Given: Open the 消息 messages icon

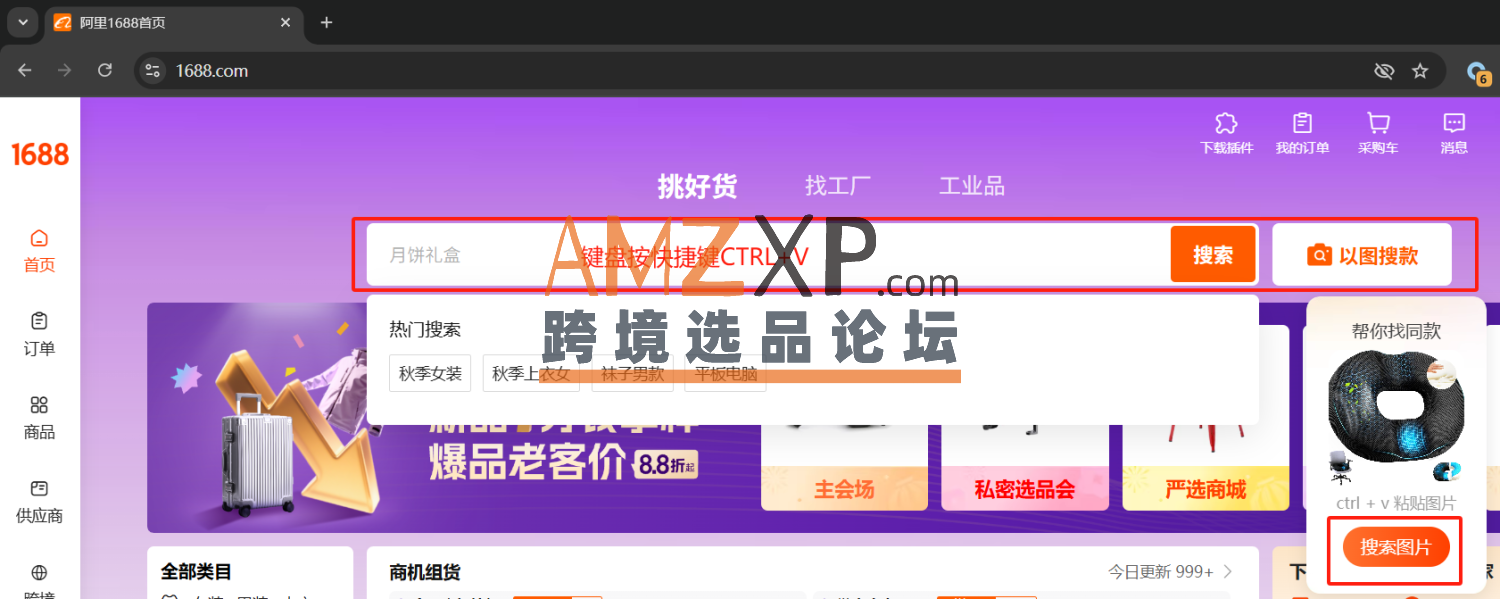Looking at the screenshot, I should click(x=1454, y=124).
